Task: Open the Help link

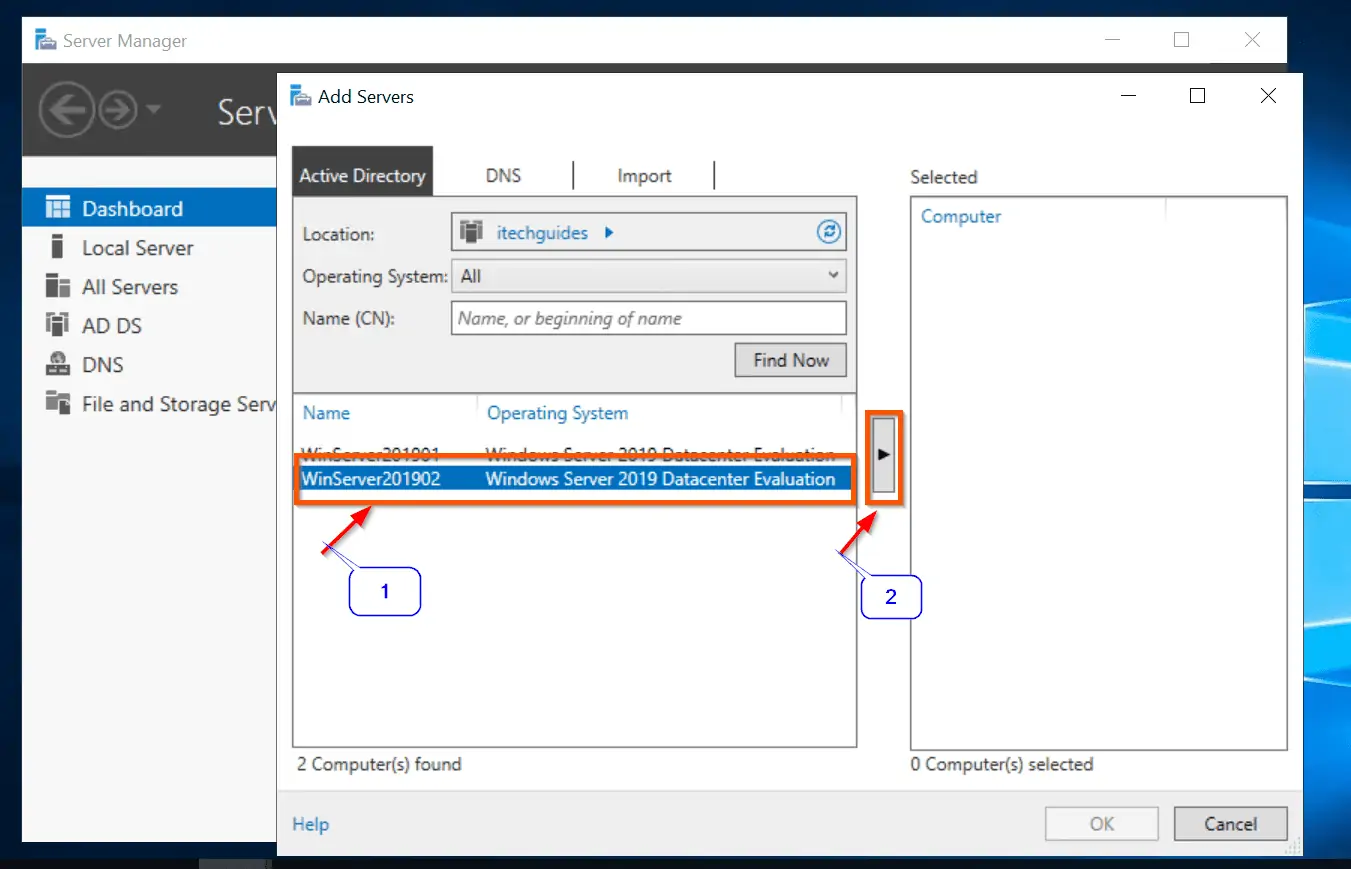Action: (x=310, y=824)
